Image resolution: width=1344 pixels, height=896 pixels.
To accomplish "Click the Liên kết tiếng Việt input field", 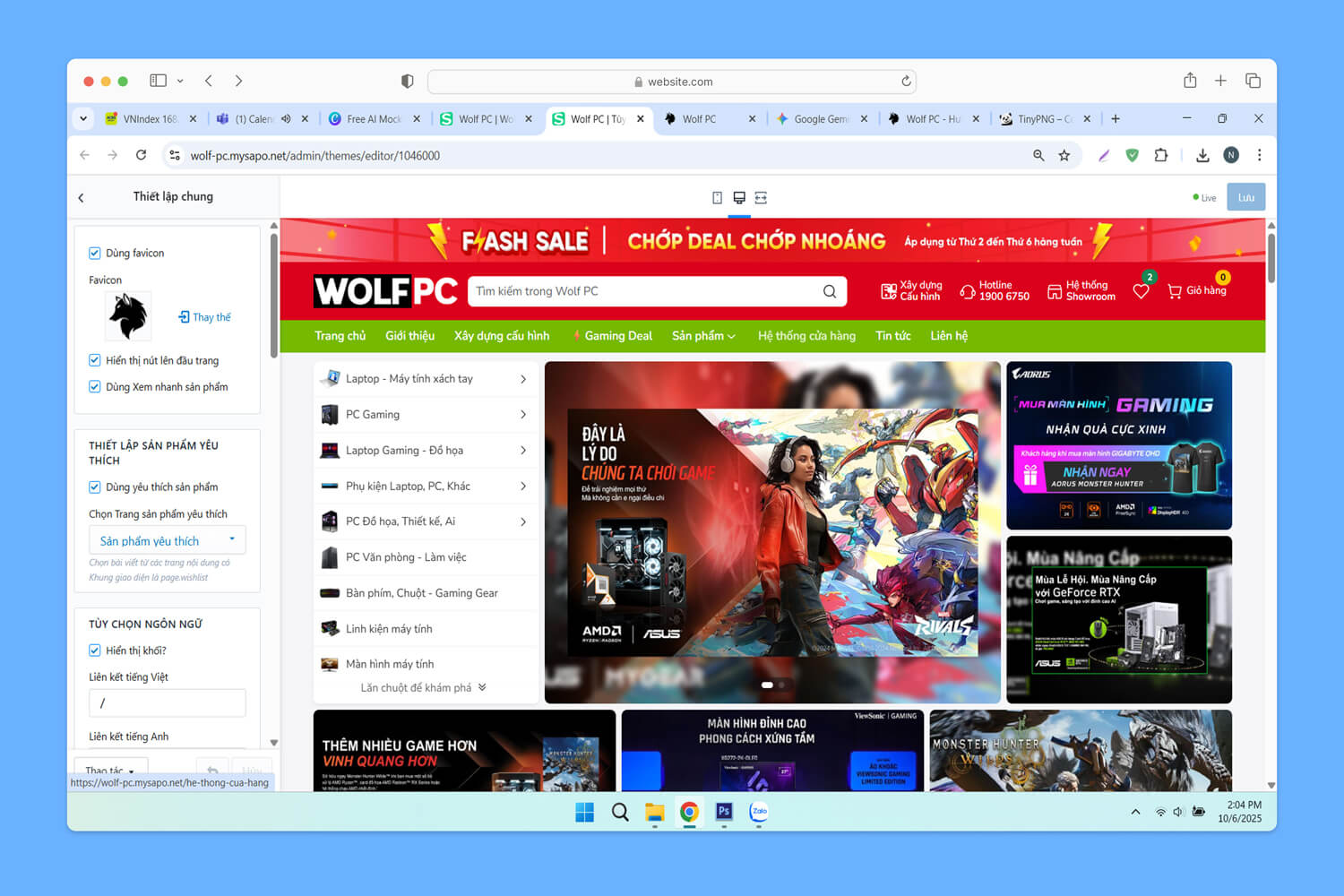I will point(168,703).
